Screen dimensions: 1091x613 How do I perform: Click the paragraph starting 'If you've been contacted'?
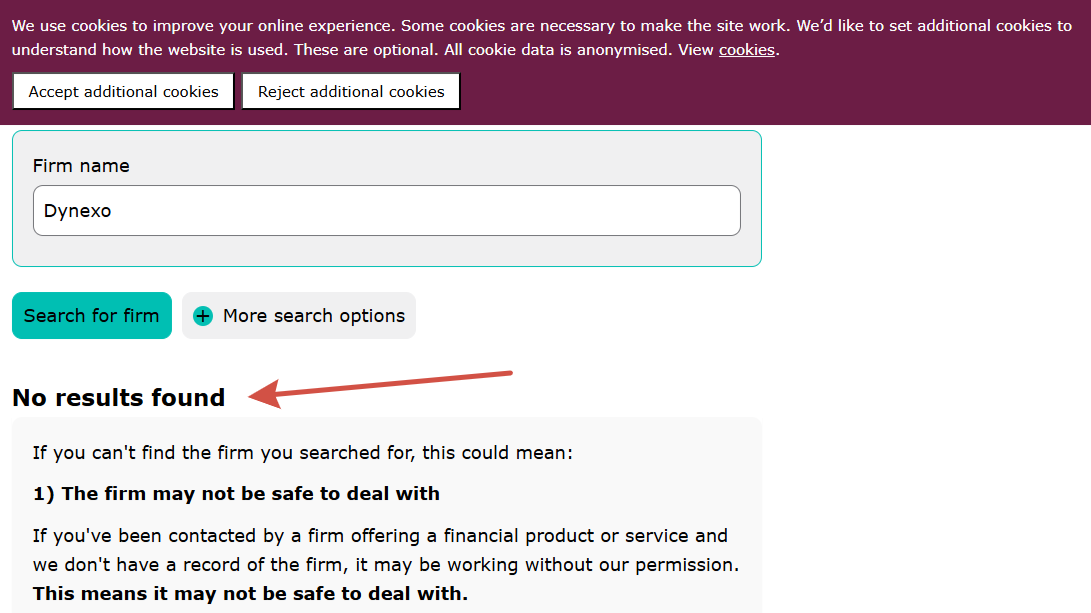click(386, 564)
